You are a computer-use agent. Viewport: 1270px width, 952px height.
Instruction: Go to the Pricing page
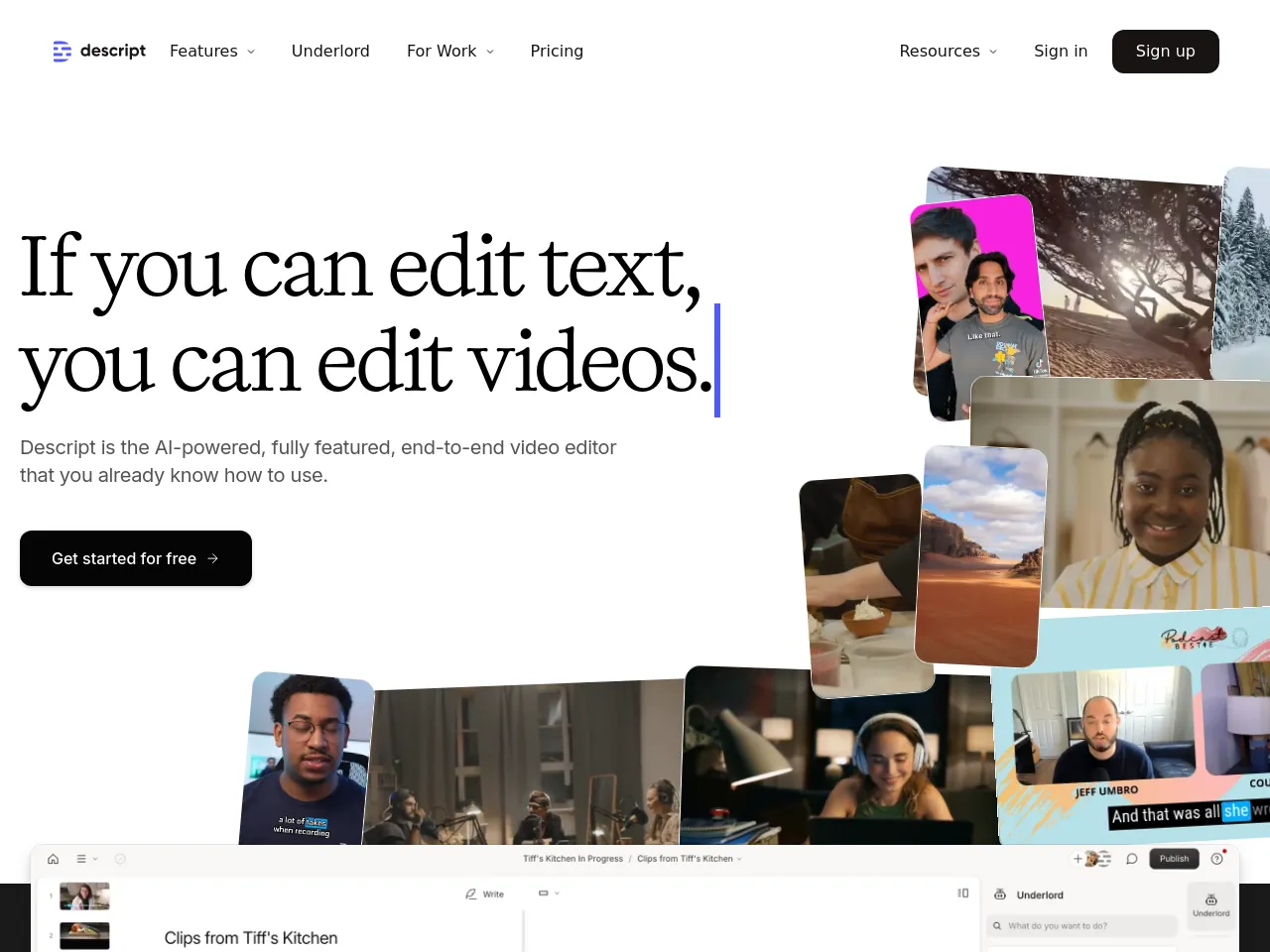[x=557, y=51]
